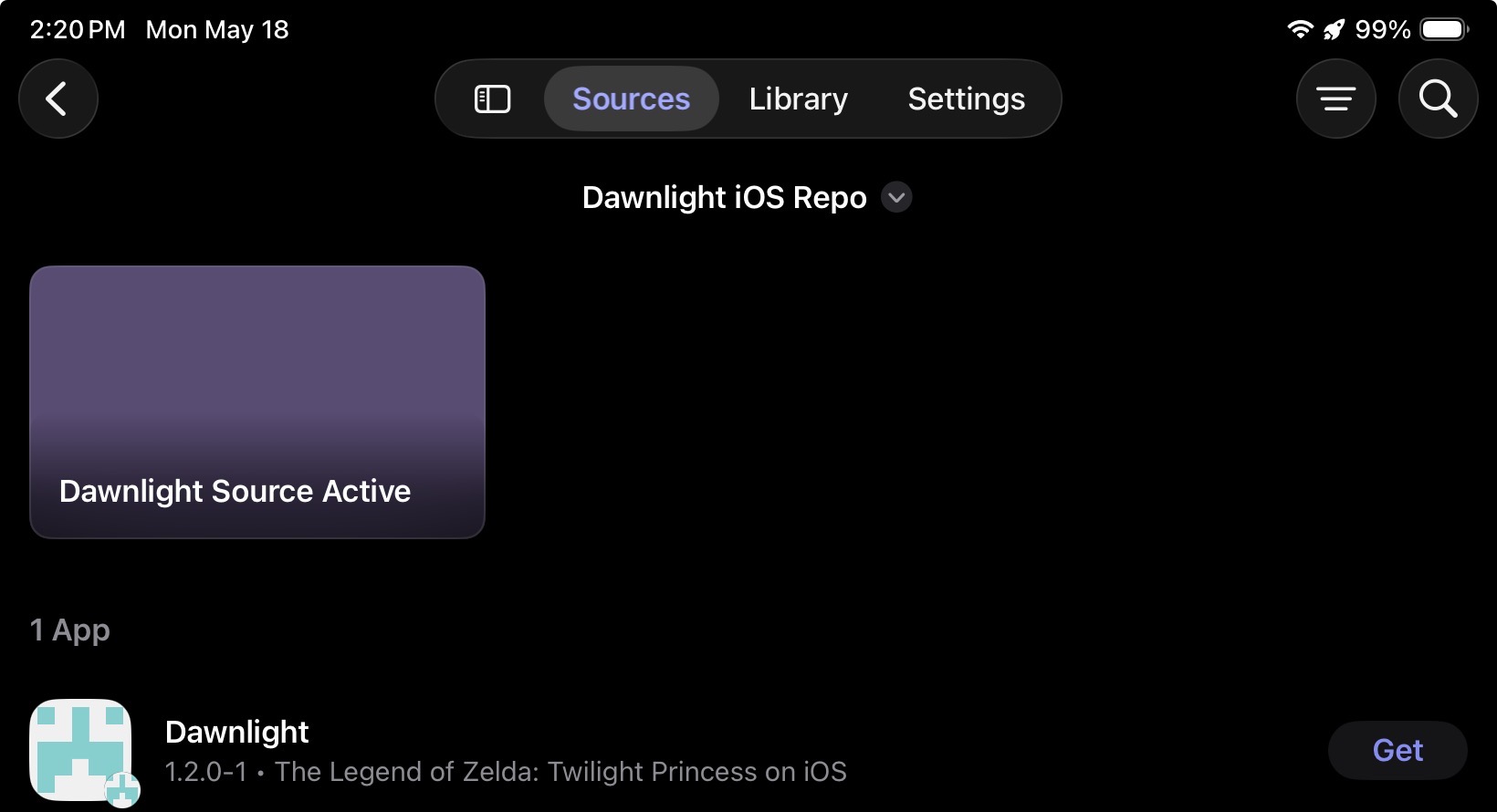Open the Settings tab

[967, 99]
